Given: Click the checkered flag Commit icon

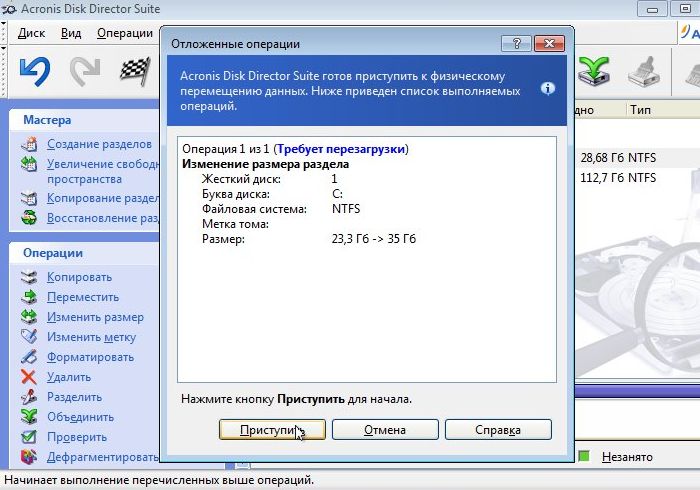Looking at the screenshot, I should [134, 71].
